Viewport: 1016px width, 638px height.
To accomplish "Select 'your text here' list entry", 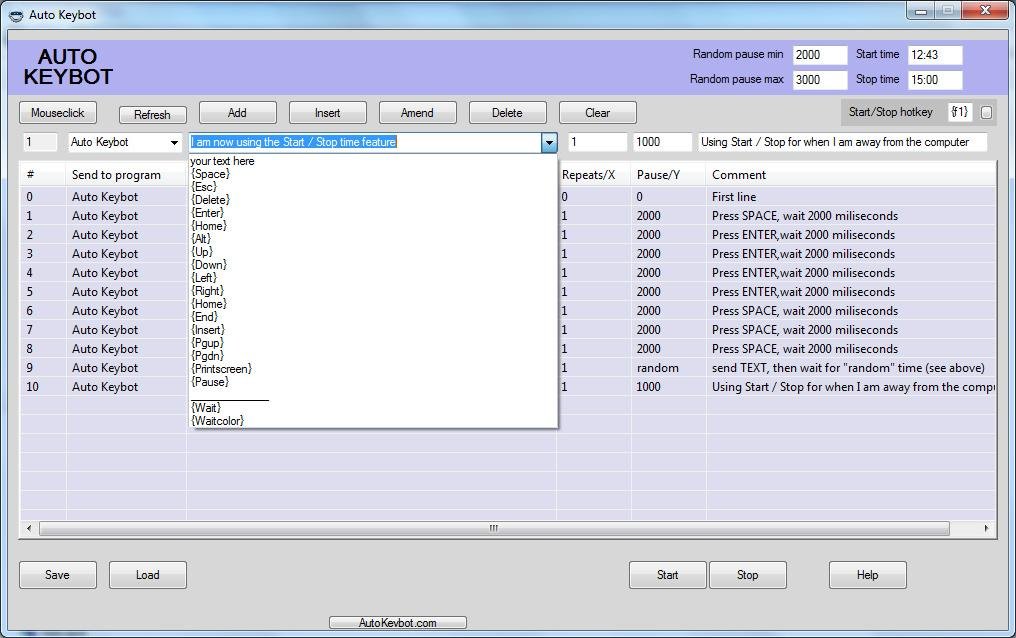I will click(222, 161).
